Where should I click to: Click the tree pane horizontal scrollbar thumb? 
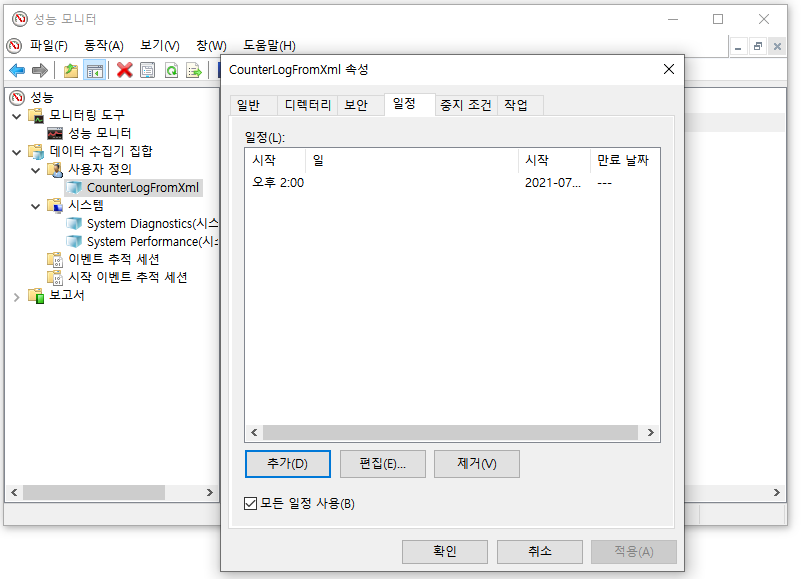tap(94, 493)
